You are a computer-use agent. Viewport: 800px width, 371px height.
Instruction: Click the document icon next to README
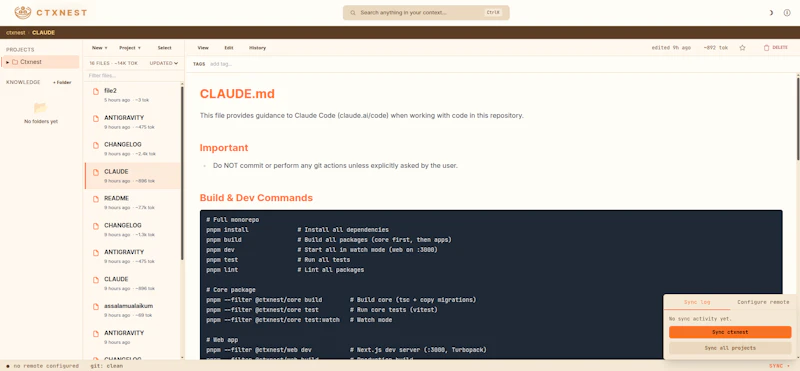[95, 200]
